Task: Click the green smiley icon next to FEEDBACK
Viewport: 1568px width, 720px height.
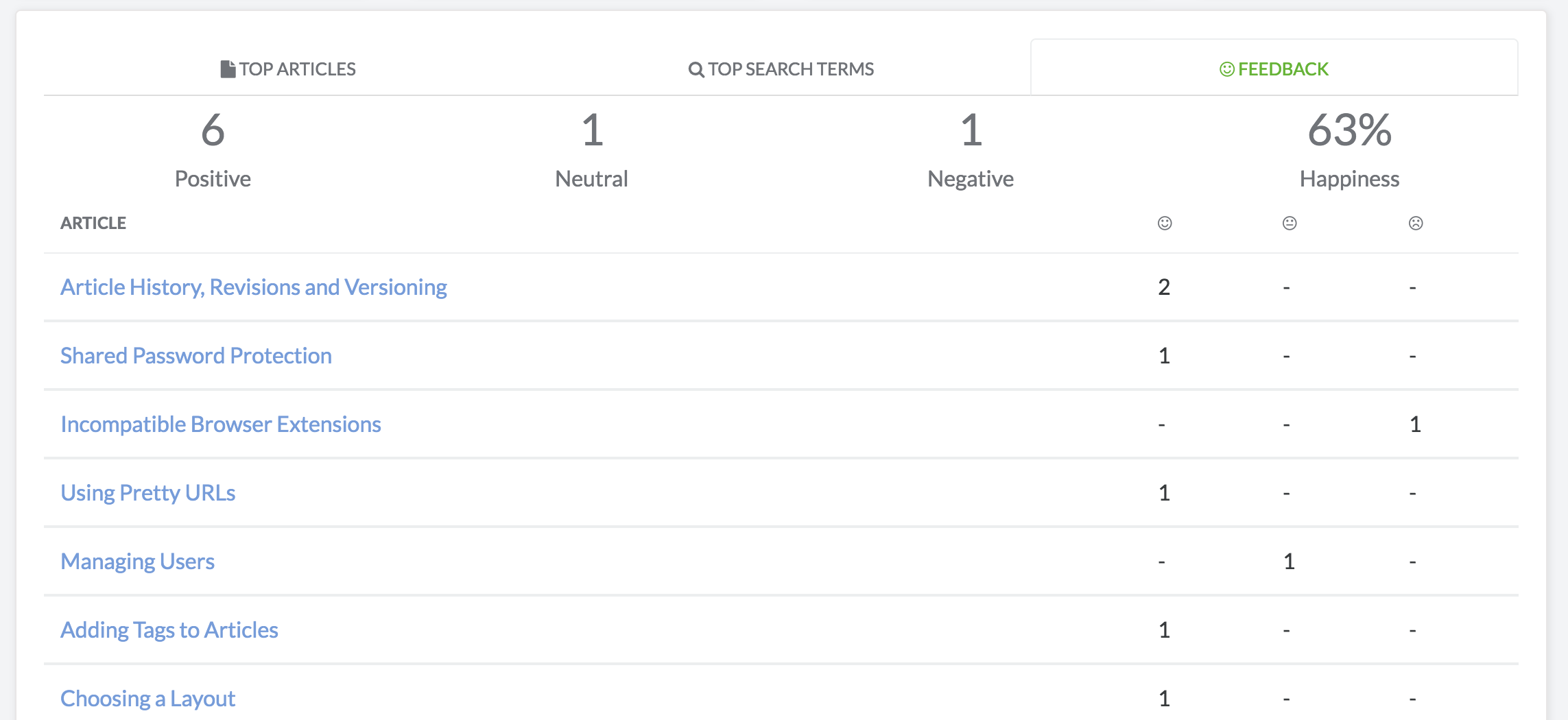Action: (1226, 69)
